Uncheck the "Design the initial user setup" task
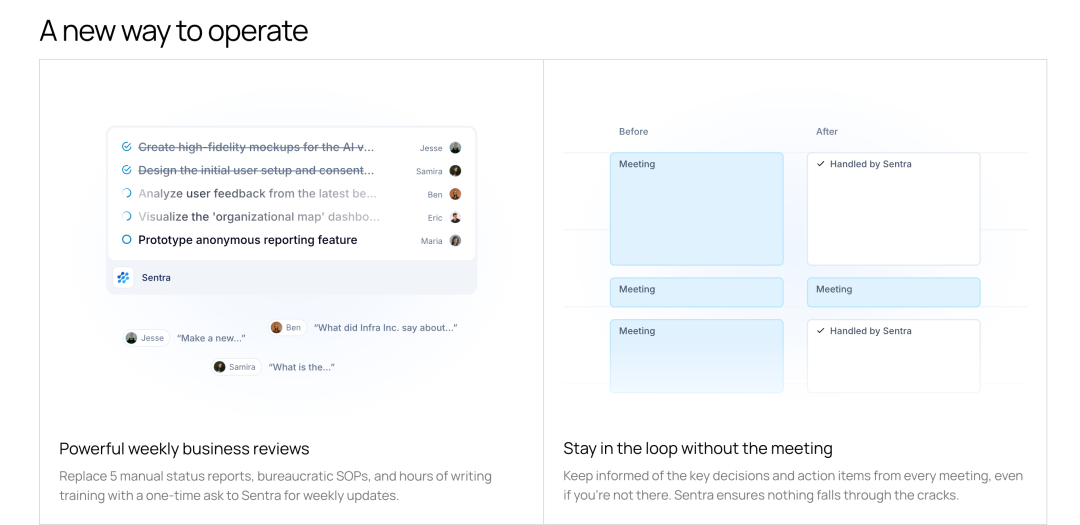Screen dimensions: 1080x525 (x=126, y=170)
